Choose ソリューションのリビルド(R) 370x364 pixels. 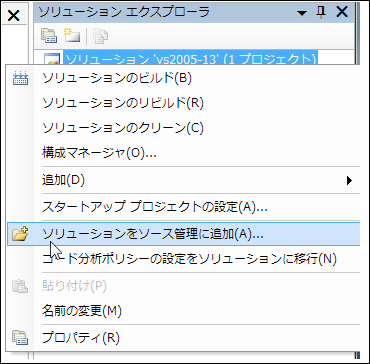[x=184, y=102]
